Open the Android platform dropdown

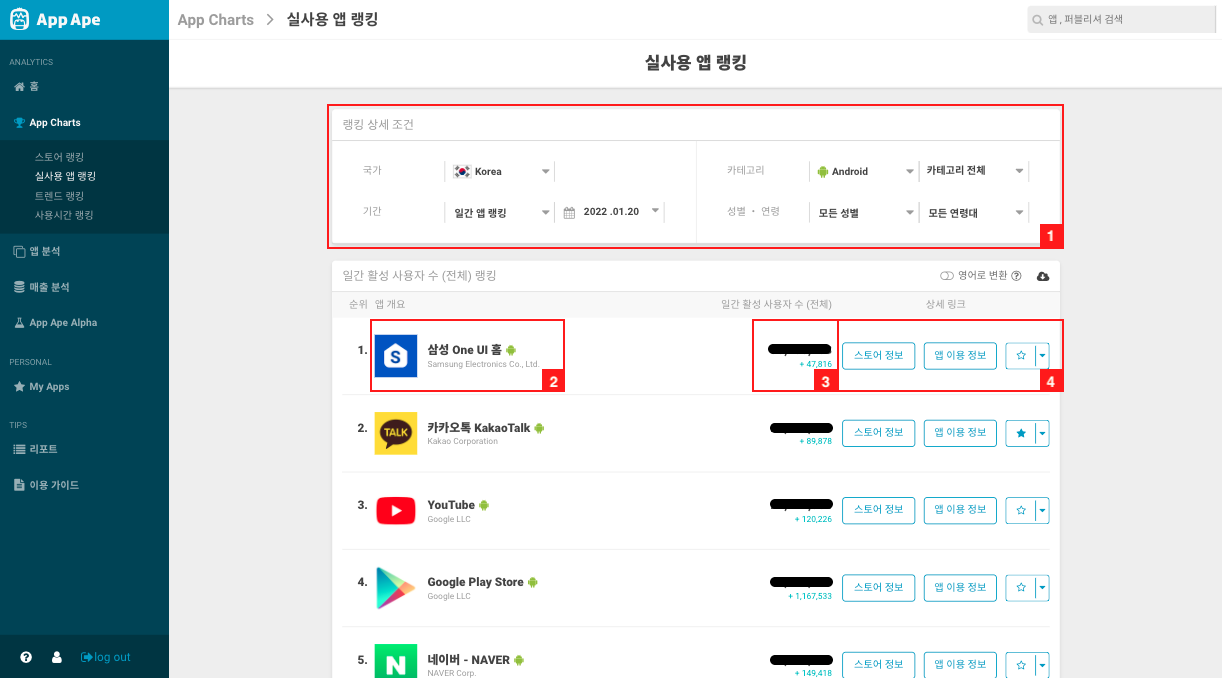coord(864,171)
